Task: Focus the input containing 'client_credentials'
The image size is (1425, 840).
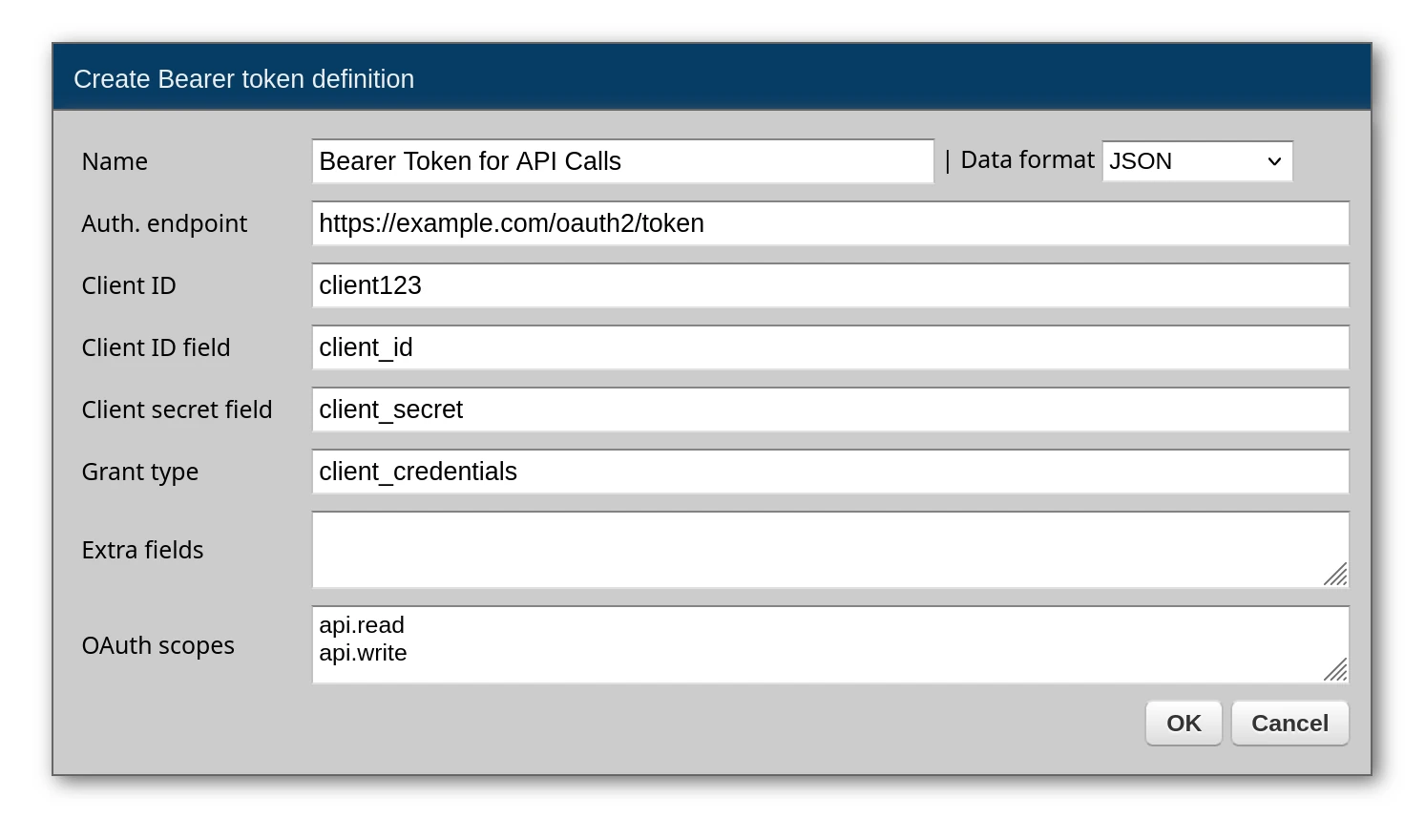Action: [x=830, y=472]
